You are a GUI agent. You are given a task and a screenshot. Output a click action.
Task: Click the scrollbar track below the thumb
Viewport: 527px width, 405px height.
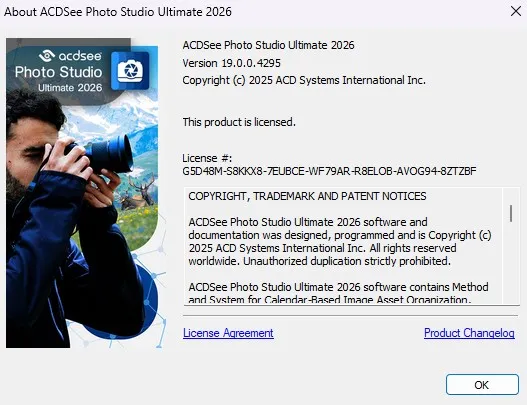[x=511, y=262]
